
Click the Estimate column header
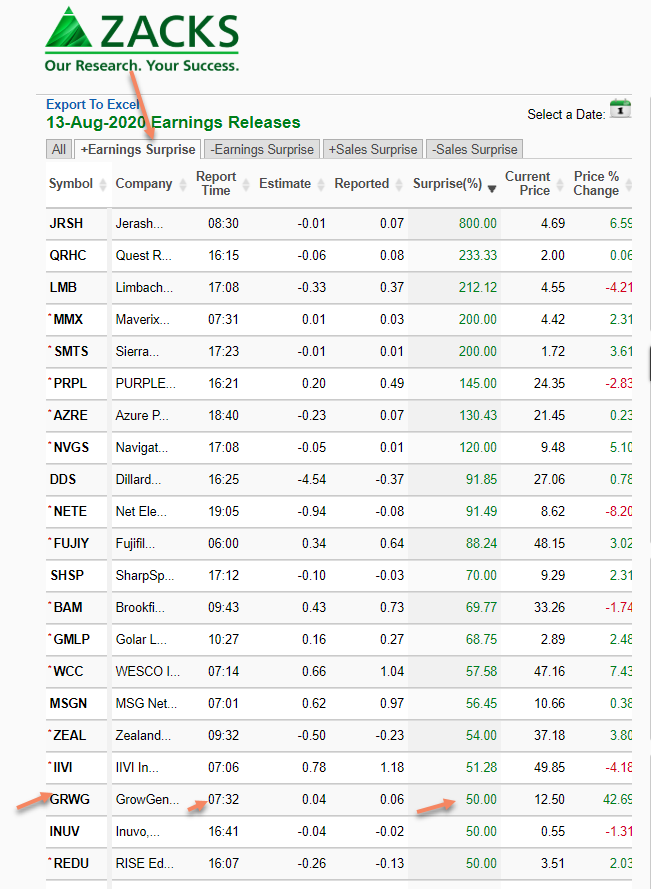(285, 184)
